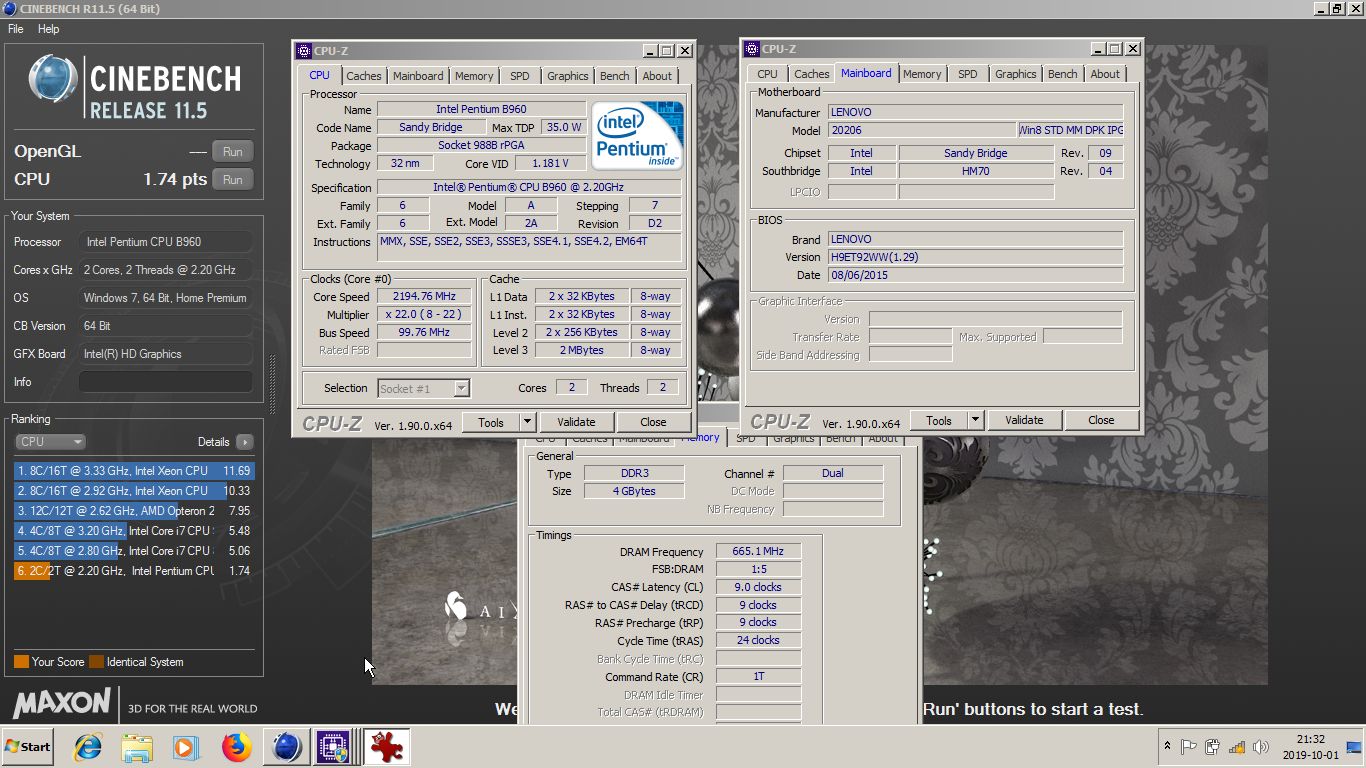Click the Intel Pentium inside logo
The image size is (1366, 768).
click(x=638, y=135)
